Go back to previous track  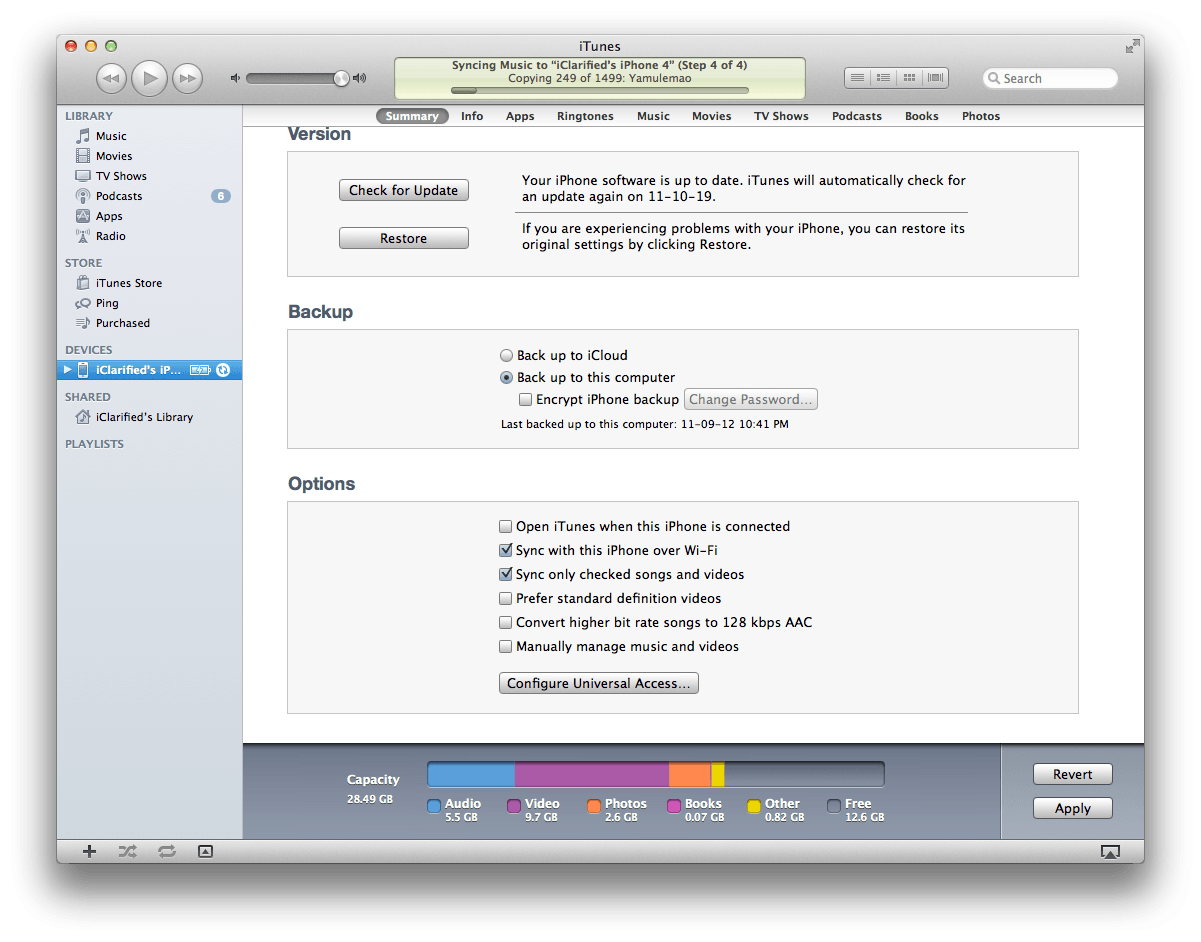(111, 78)
